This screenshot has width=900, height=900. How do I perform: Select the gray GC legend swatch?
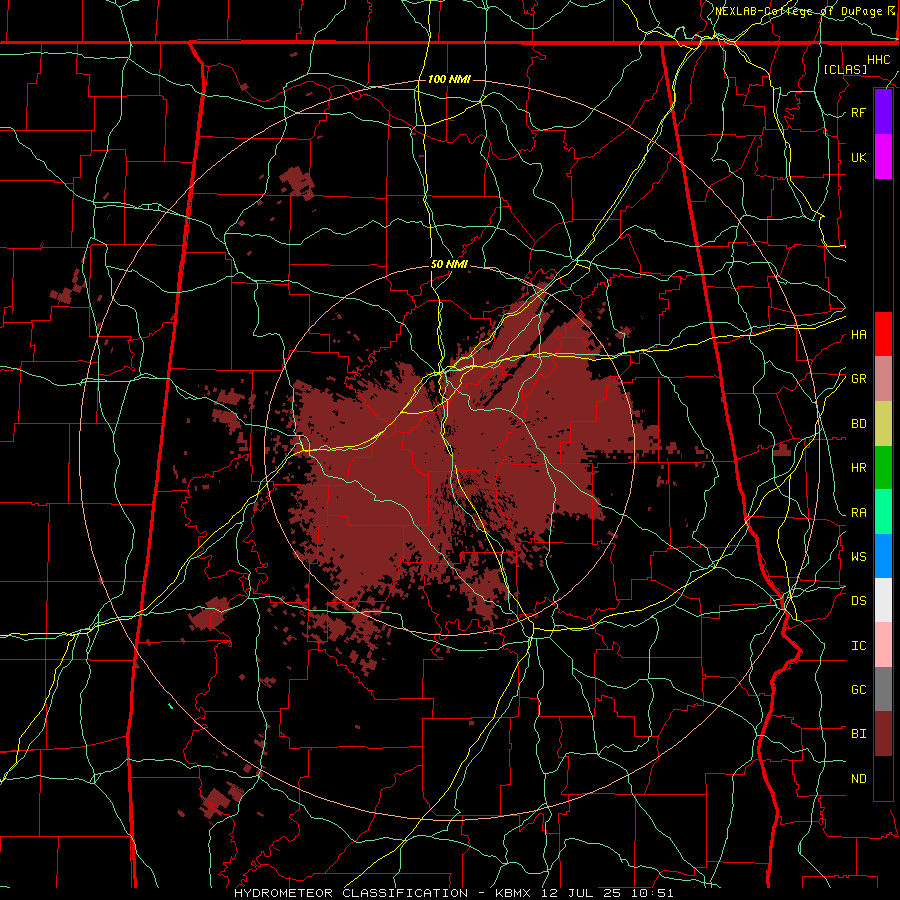(883, 689)
